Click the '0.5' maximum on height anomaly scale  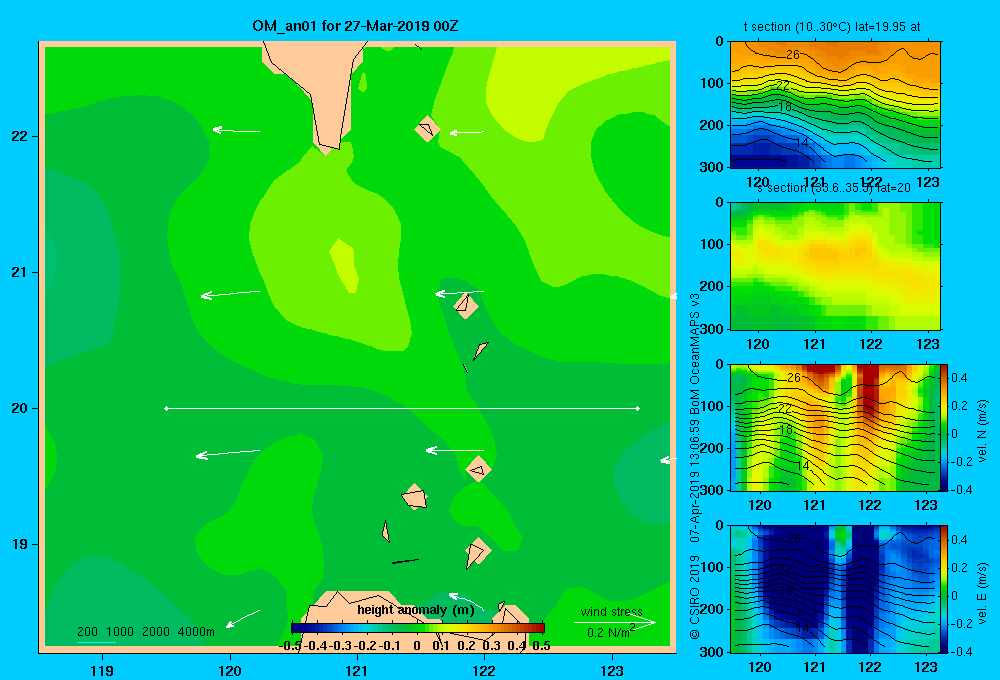pos(541,646)
